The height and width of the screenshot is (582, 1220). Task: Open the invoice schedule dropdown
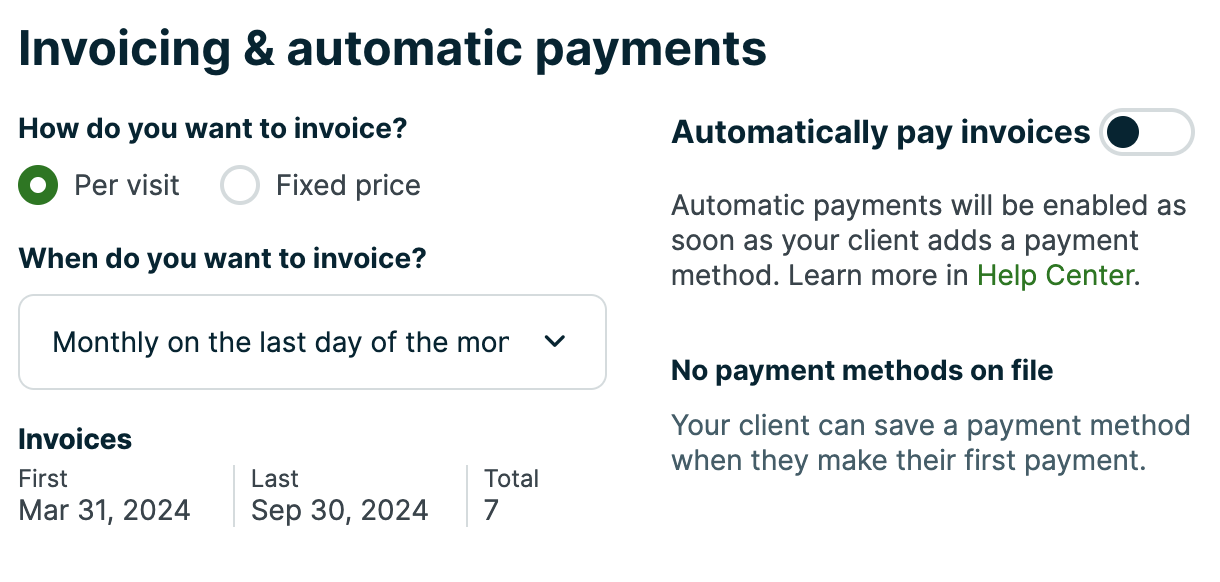(312, 342)
